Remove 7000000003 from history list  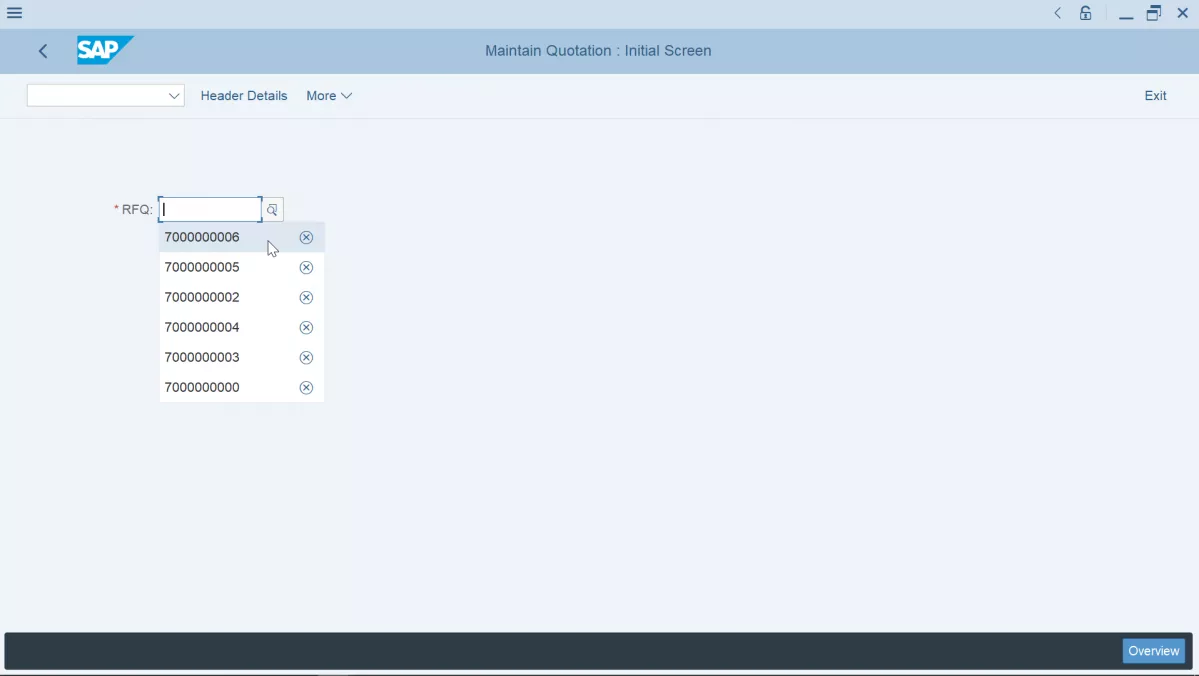click(x=306, y=357)
